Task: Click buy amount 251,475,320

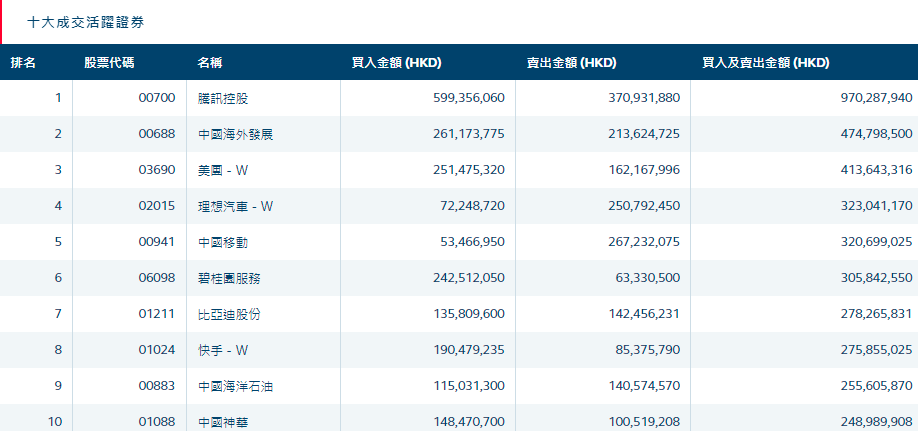Action: 469,170
